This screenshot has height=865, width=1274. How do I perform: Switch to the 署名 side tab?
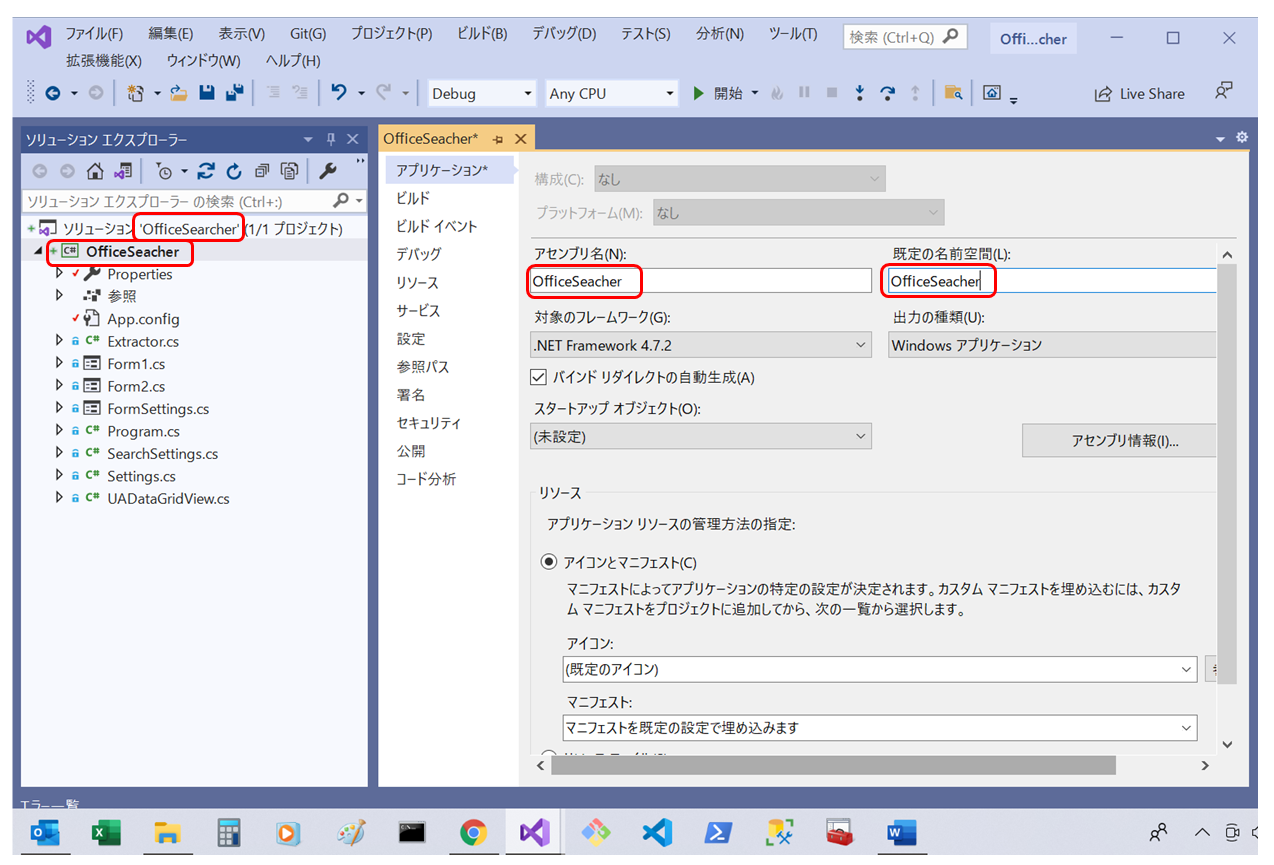[410, 395]
